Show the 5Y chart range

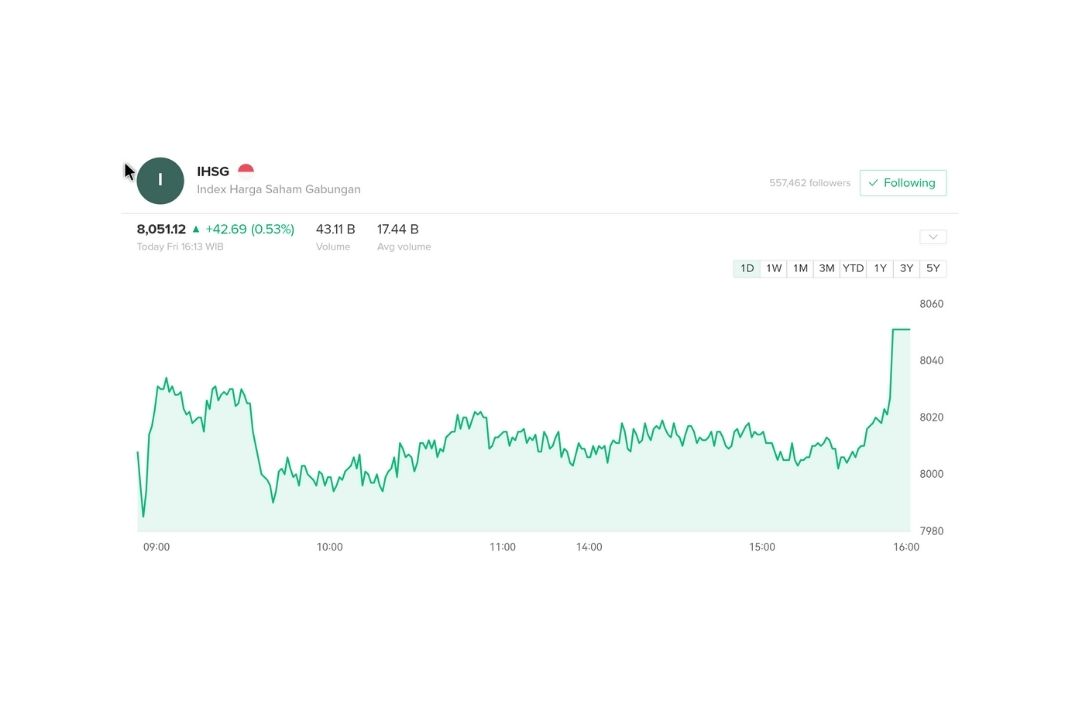click(x=933, y=268)
